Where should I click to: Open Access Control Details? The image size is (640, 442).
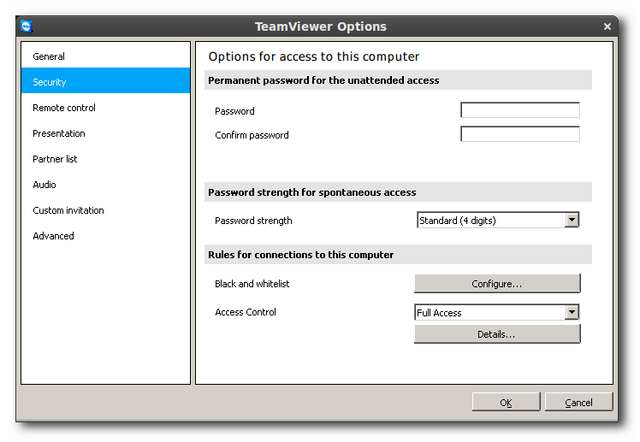[x=497, y=334]
